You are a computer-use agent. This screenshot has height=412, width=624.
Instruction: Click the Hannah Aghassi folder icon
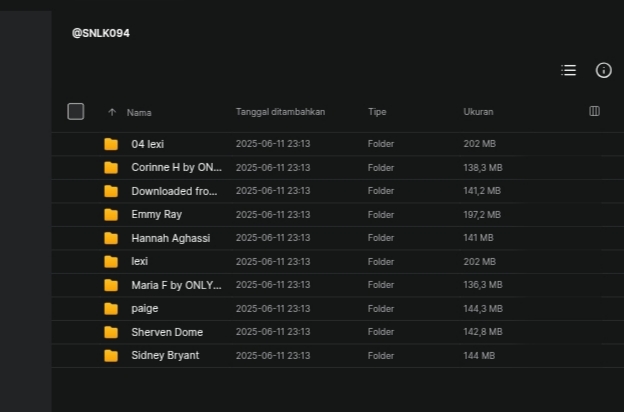[x=111, y=238]
